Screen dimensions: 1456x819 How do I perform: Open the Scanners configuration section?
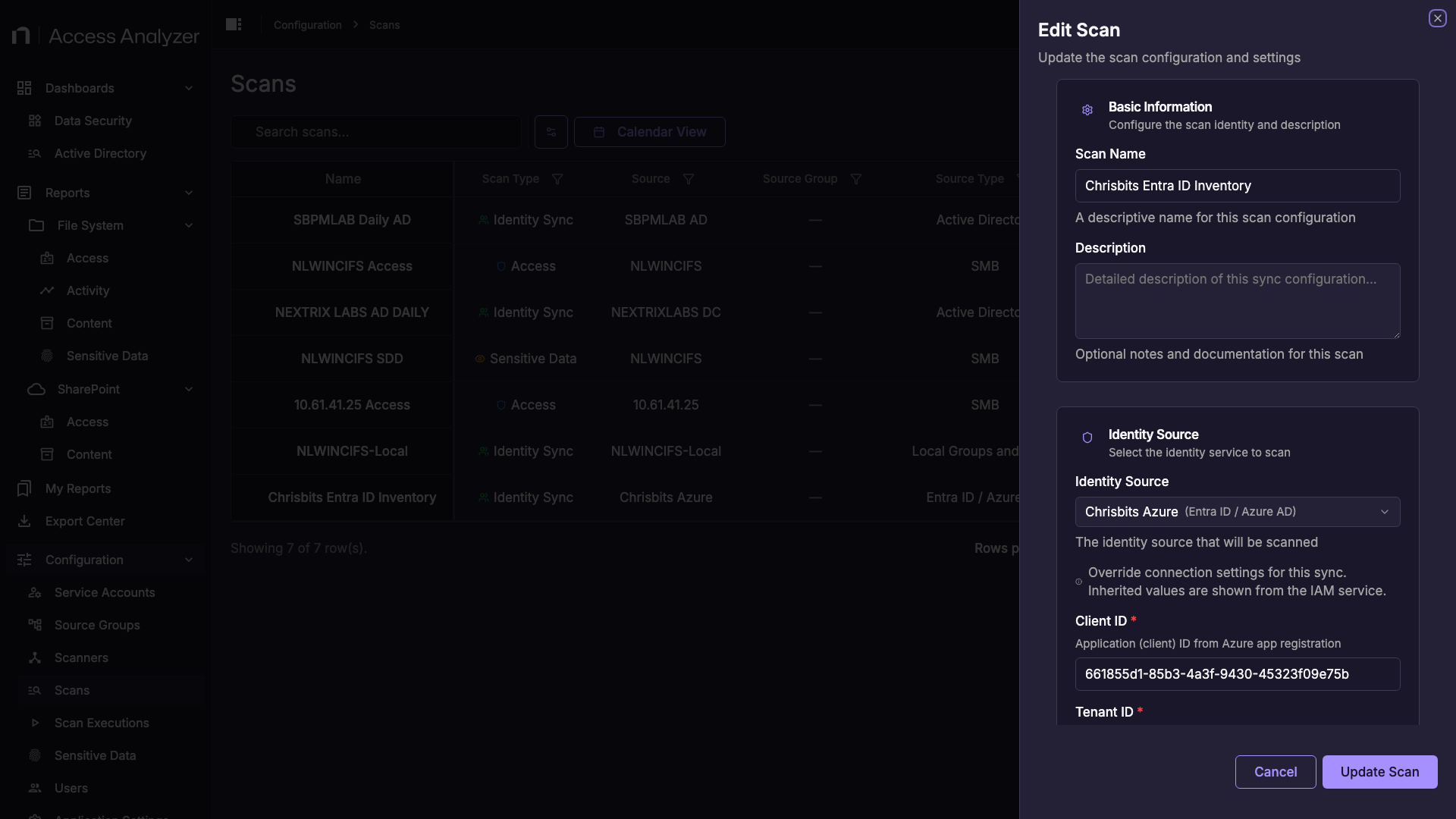[80, 657]
